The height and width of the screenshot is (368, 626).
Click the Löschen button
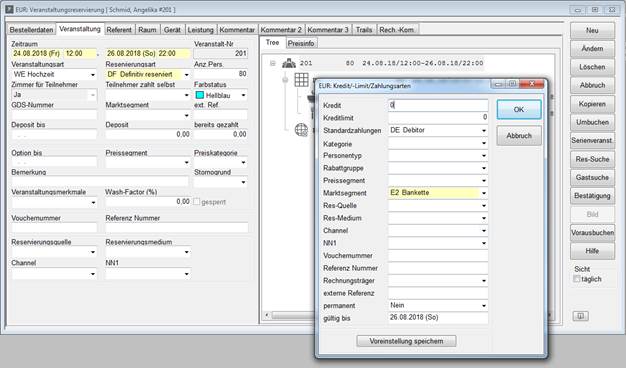(x=592, y=67)
